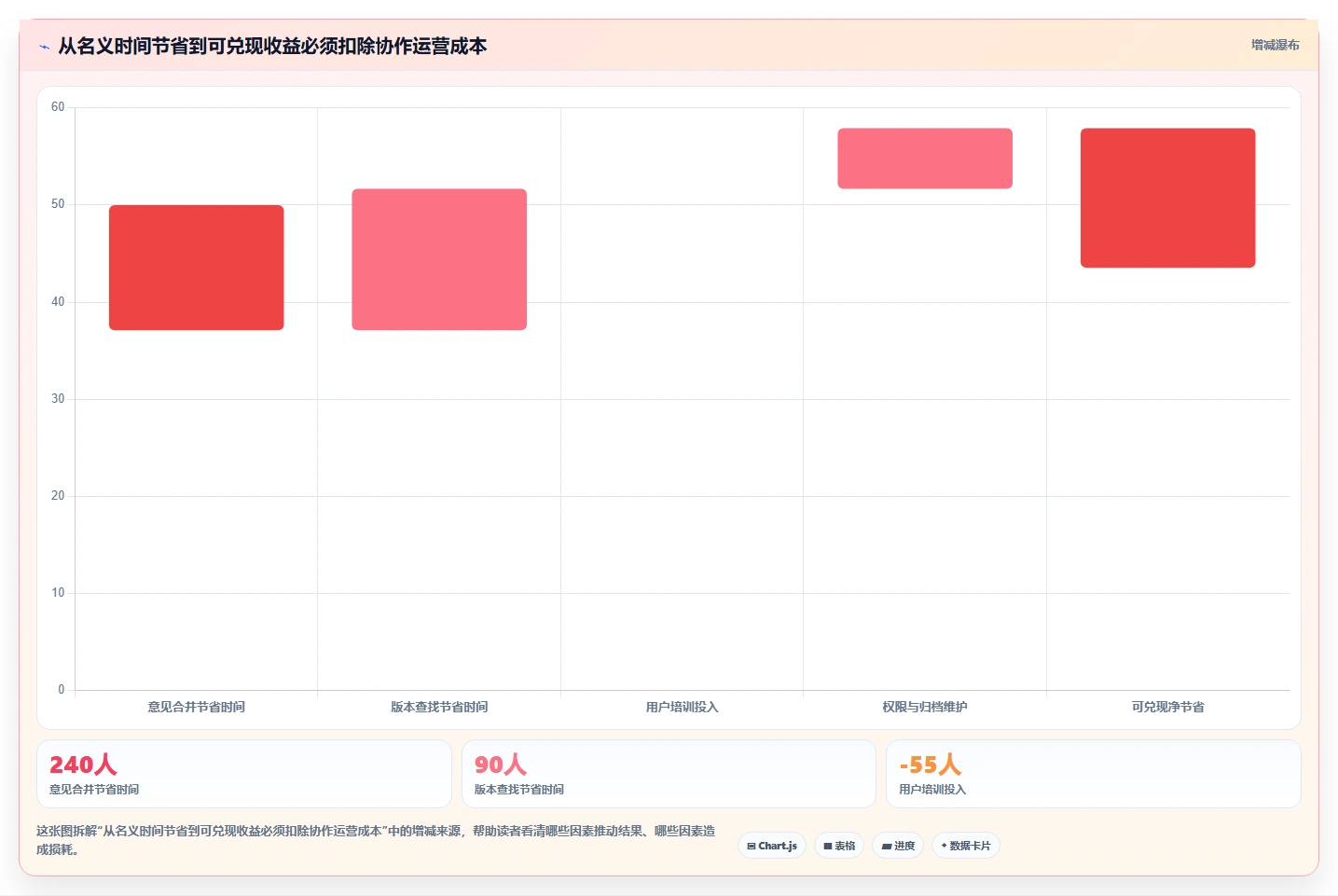Click the x-axis label 用户培训投入
The width and height of the screenshot is (1338, 896).
[683, 707]
